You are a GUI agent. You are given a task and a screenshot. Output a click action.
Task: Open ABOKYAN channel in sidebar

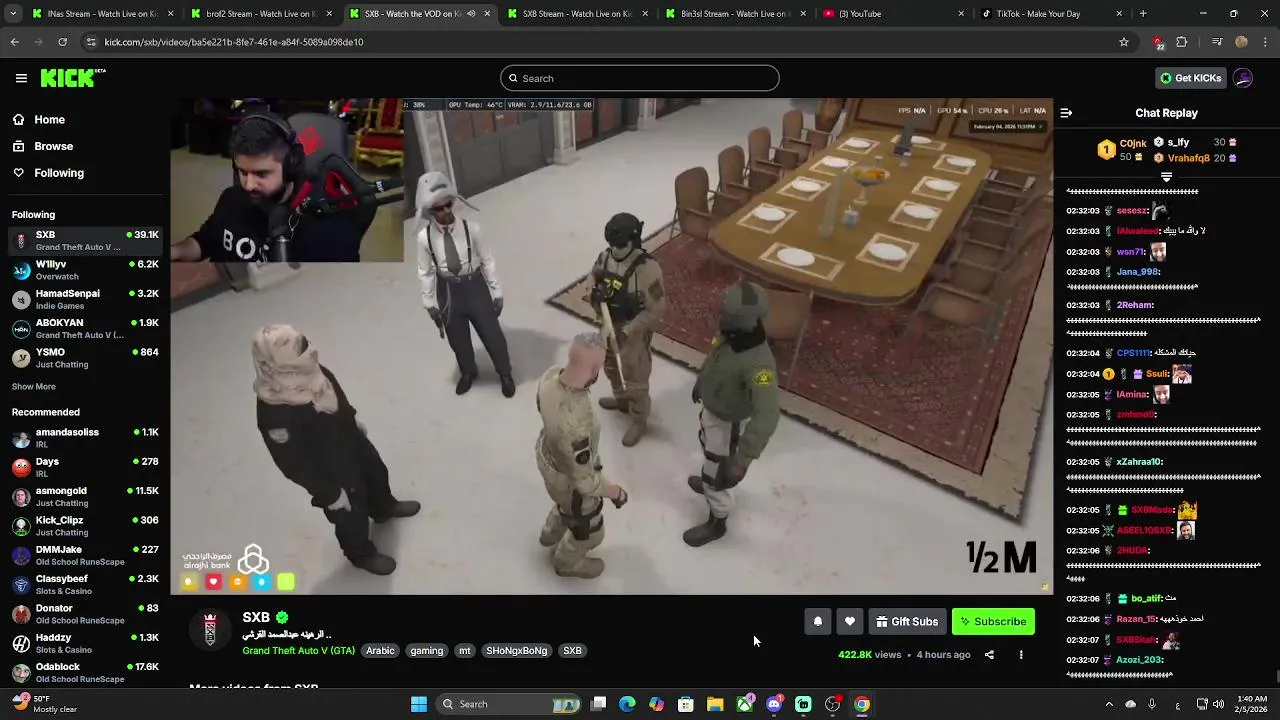pyautogui.click(x=85, y=329)
